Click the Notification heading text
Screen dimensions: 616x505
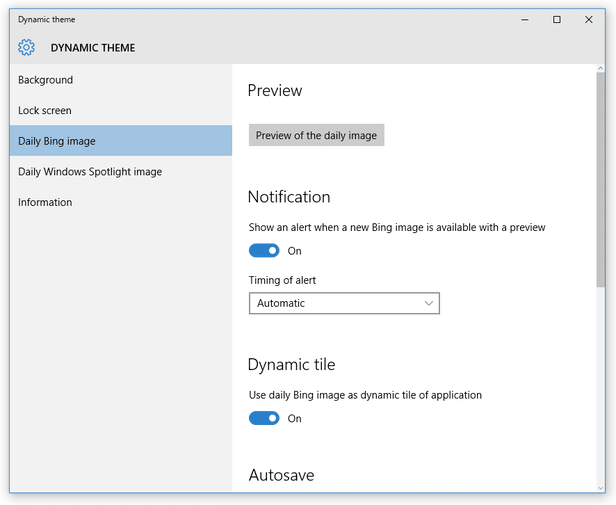click(289, 197)
